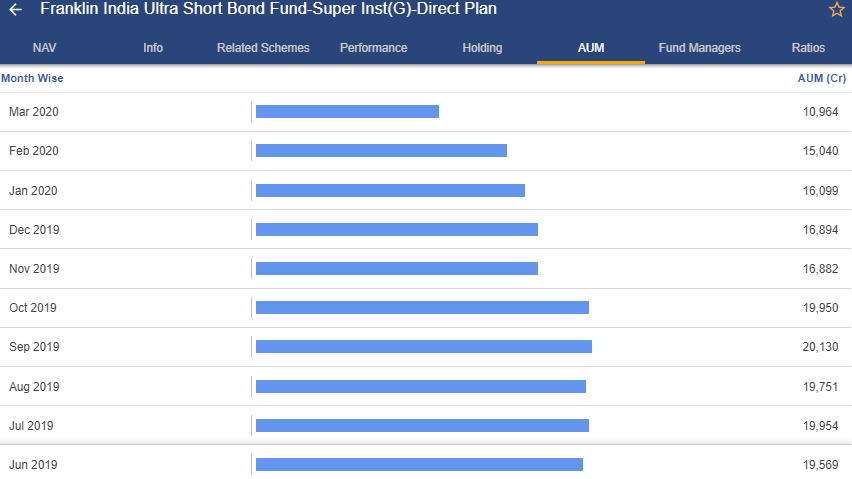852x479 pixels.
Task: Switch to the Info tab
Action: pyautogui.click(x=153, y=48)
